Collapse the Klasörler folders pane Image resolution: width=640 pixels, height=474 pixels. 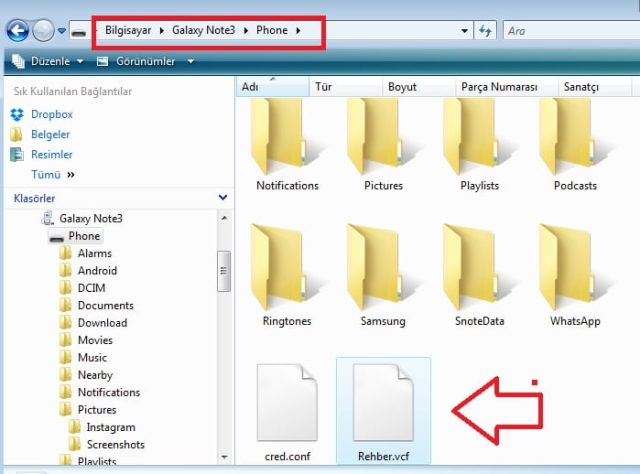pos(222,198)
